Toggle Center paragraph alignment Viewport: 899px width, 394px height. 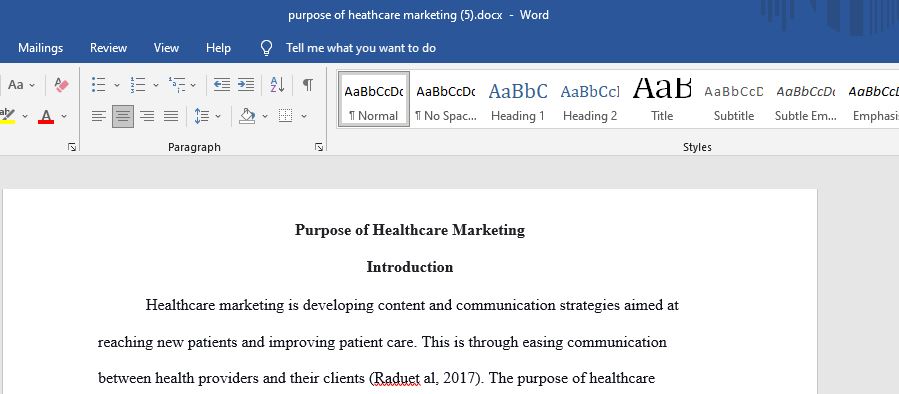coord(123,116)
